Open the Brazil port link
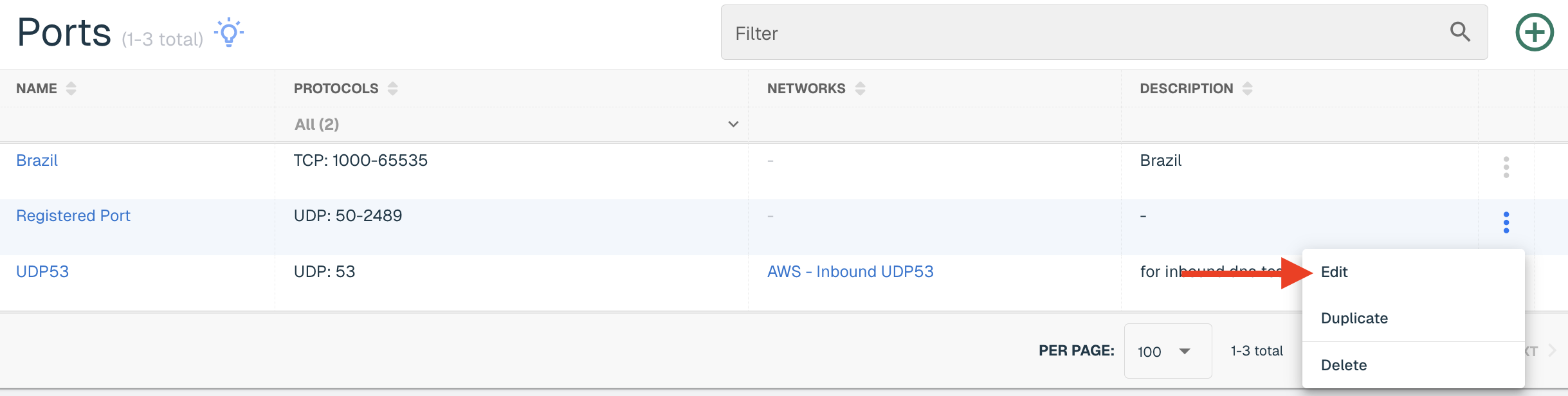This screenshot has width=1568, height=396. click(37, 161)
